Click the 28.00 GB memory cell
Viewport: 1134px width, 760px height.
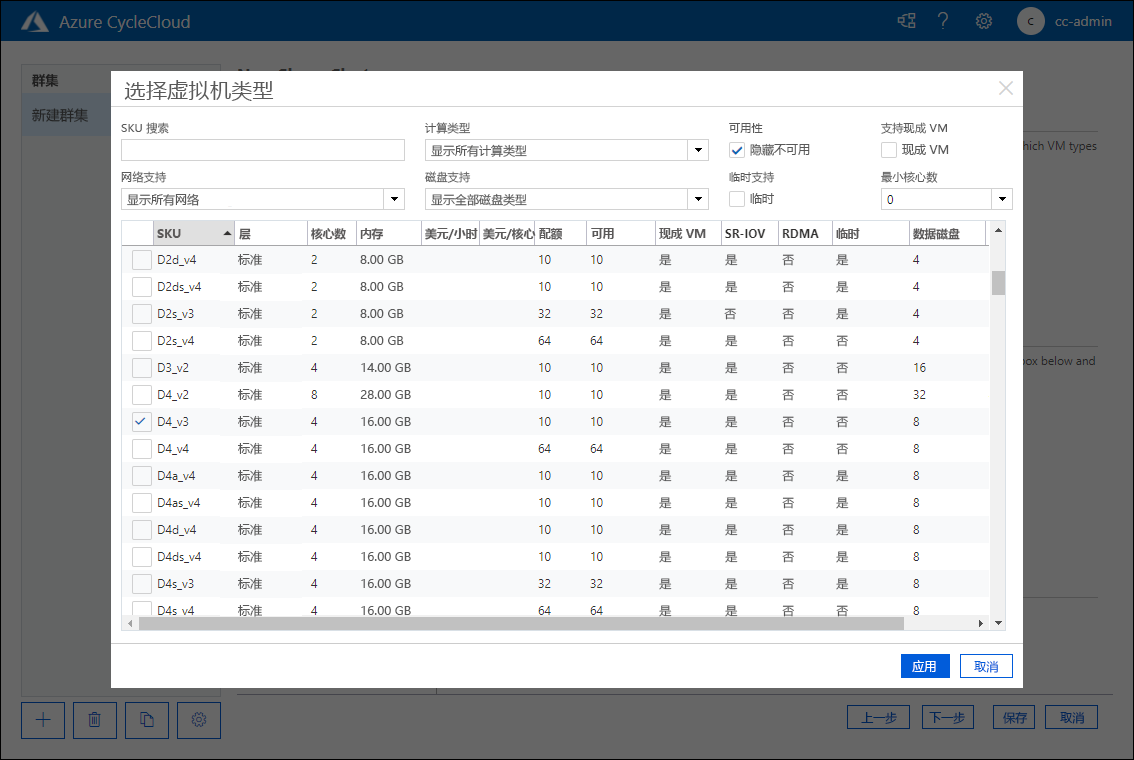pos(385,395)
